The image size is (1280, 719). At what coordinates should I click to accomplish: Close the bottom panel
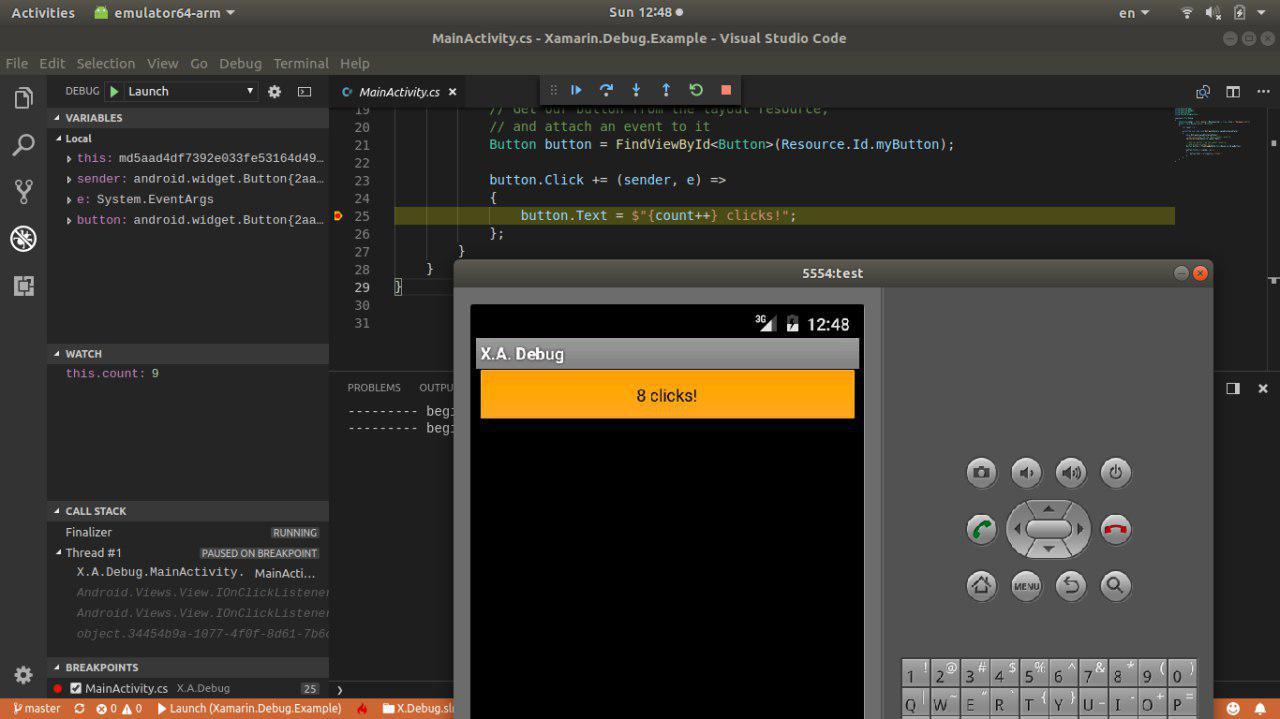pos(1262,388)
